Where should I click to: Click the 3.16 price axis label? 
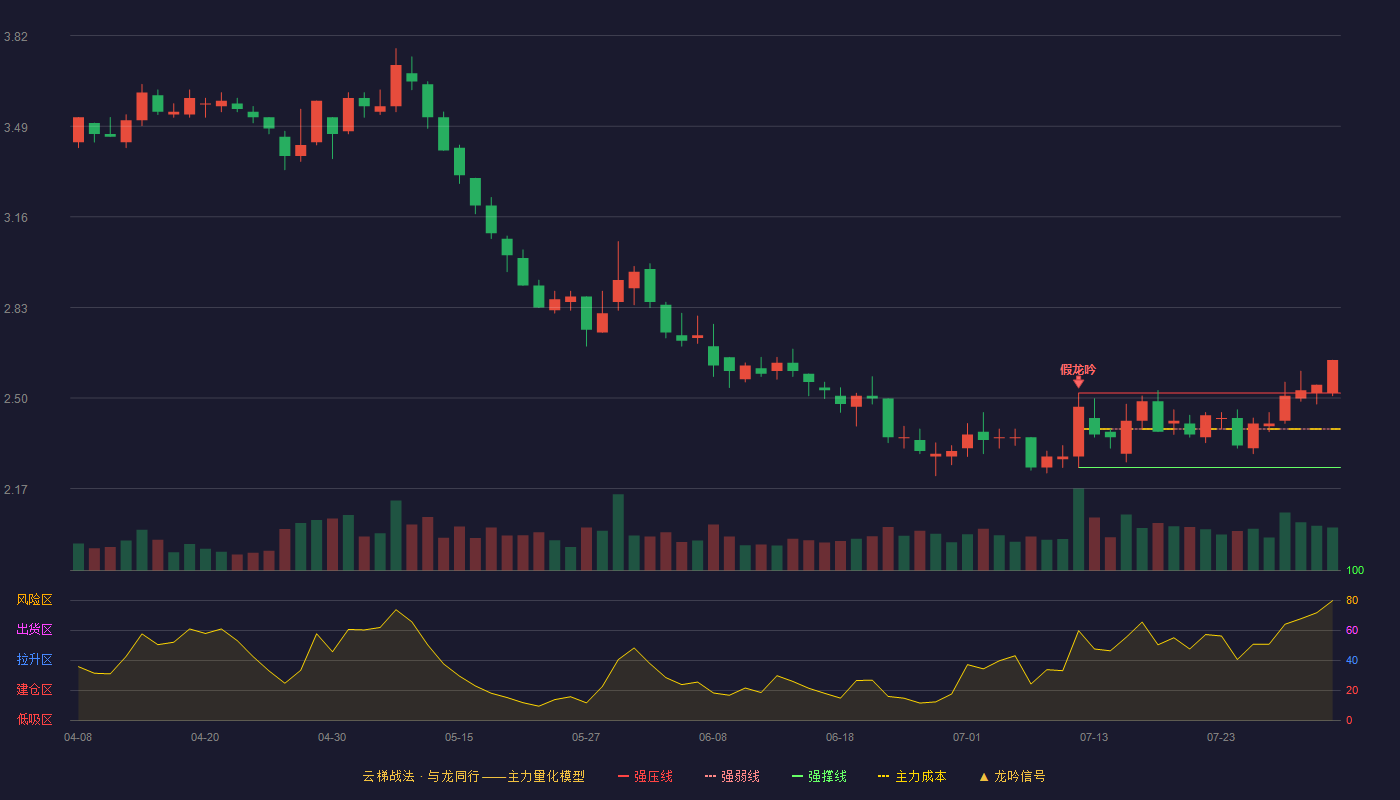pyautogui.click(x=16, y=218)
